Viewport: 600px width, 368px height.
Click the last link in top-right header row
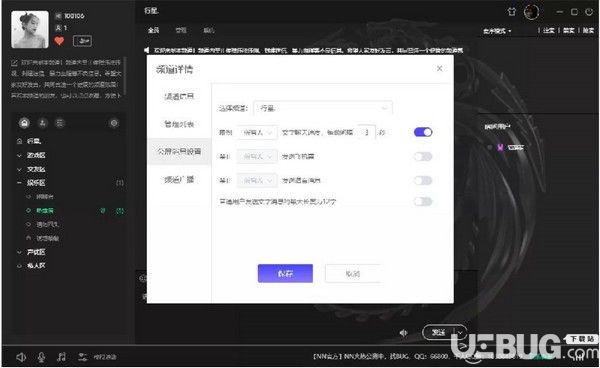point(588,31)
